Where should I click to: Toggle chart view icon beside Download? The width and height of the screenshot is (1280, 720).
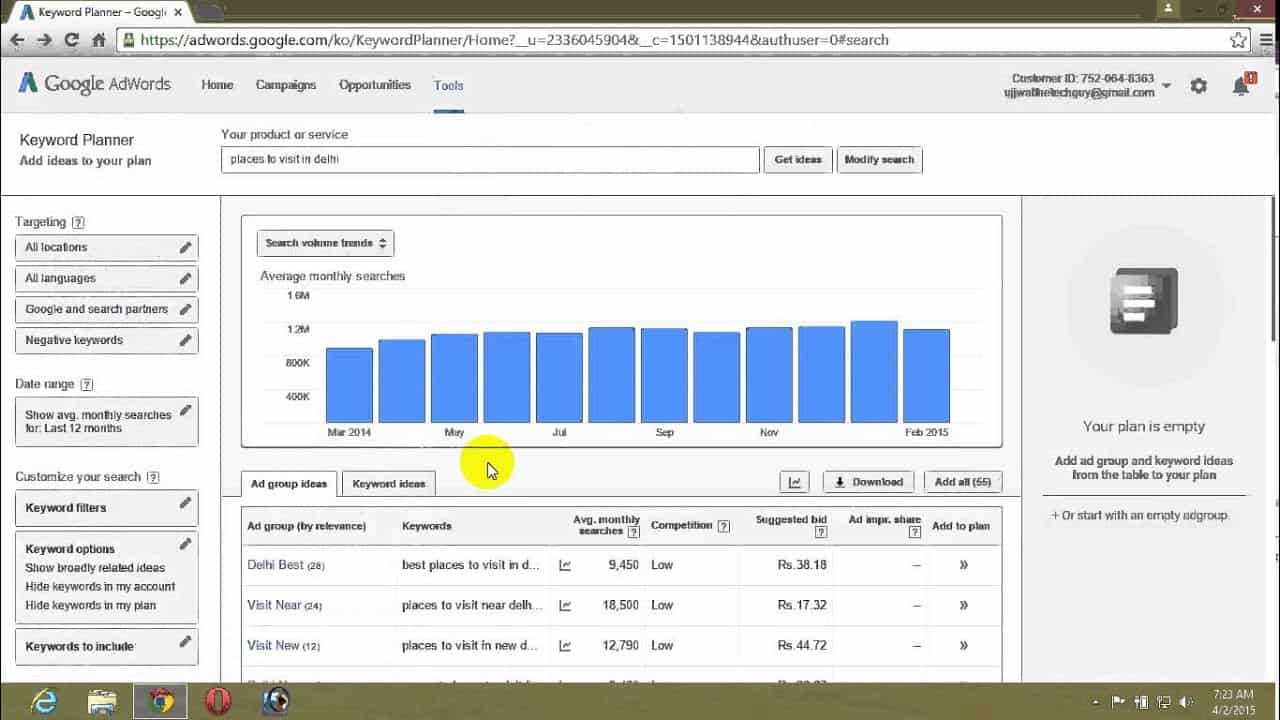click(x=795, y=482)
